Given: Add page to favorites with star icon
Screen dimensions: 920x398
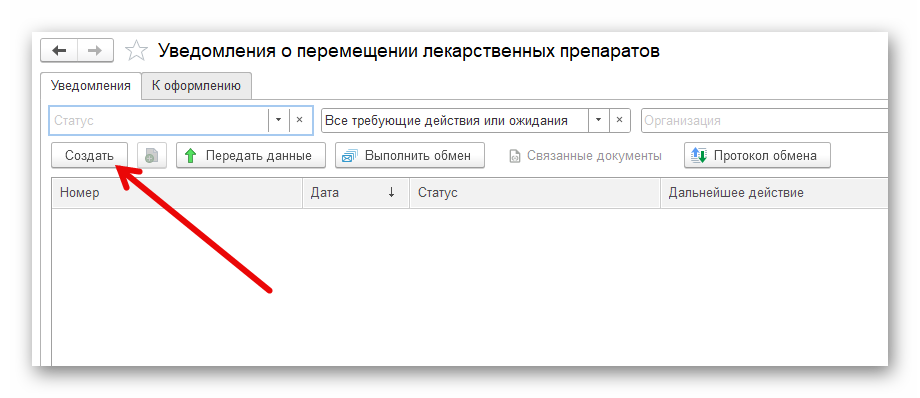Looking at the screenshot, I should point(136,51).
